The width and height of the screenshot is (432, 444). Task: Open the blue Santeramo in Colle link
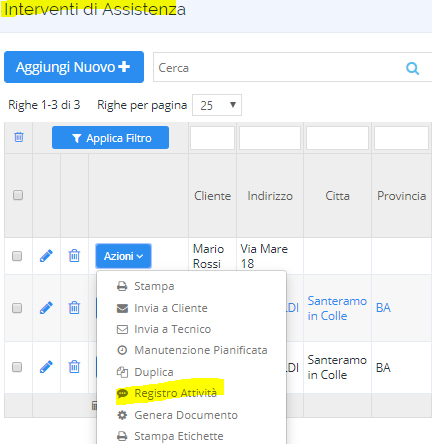(337, 308)
